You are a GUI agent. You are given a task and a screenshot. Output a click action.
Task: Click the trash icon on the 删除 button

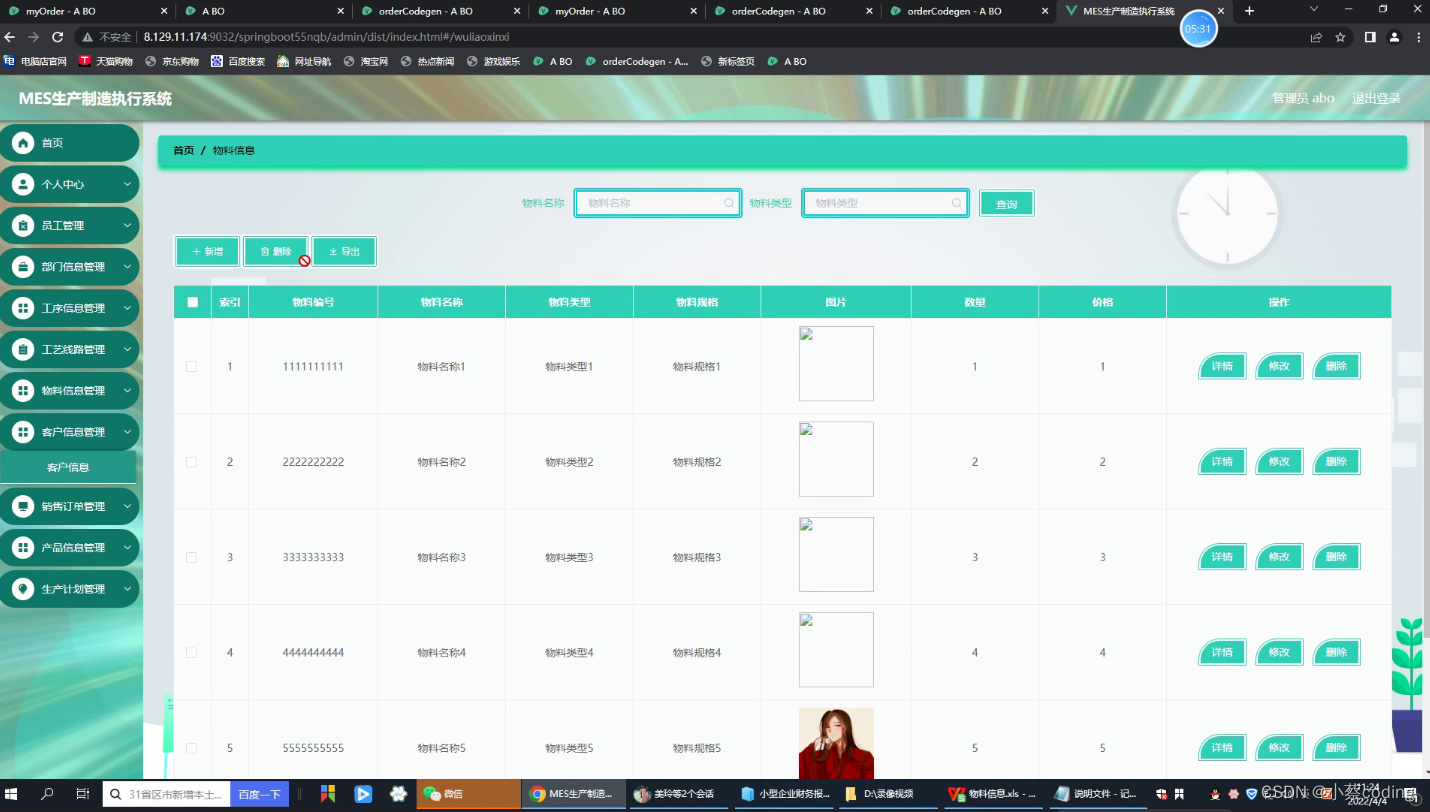pyautogui.click(x=264, y=251)
